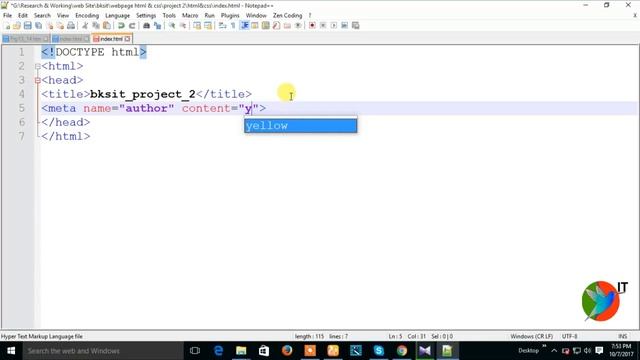Toggle synchronize vertical scrolling
The height and width of the screenshot is (360, 640).
pos(197,25)
